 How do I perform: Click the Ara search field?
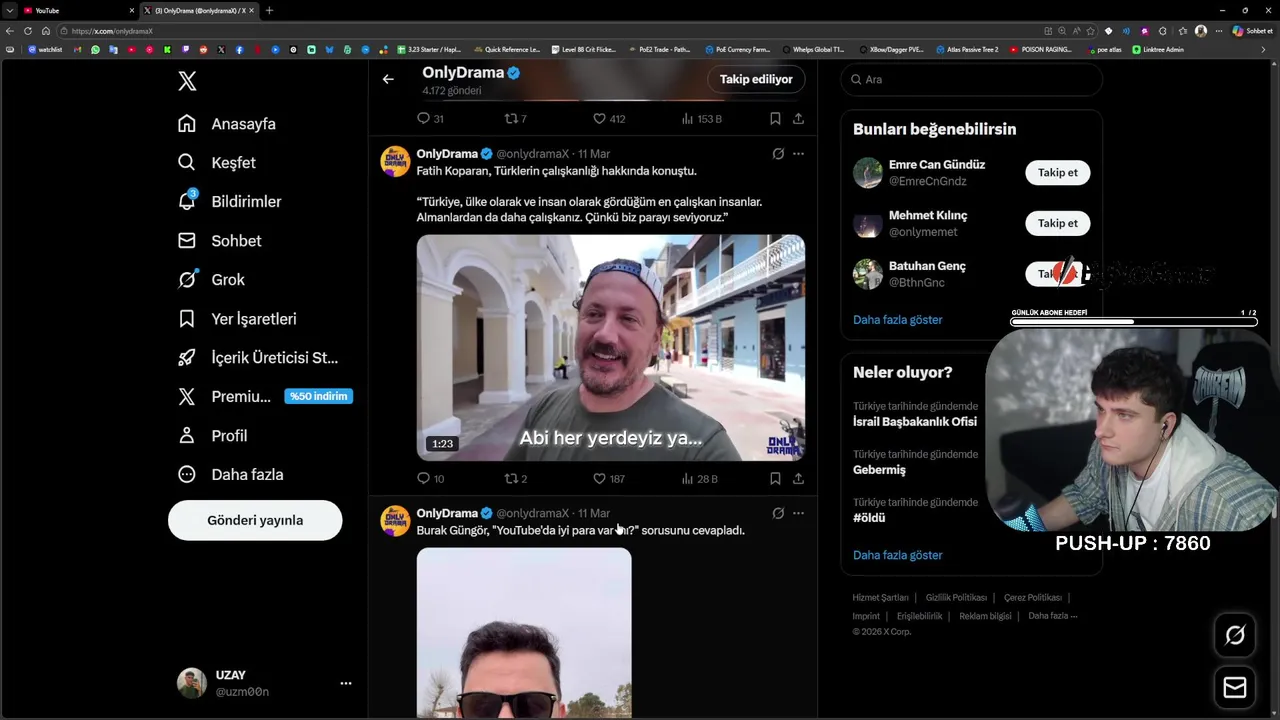[972, 79]
